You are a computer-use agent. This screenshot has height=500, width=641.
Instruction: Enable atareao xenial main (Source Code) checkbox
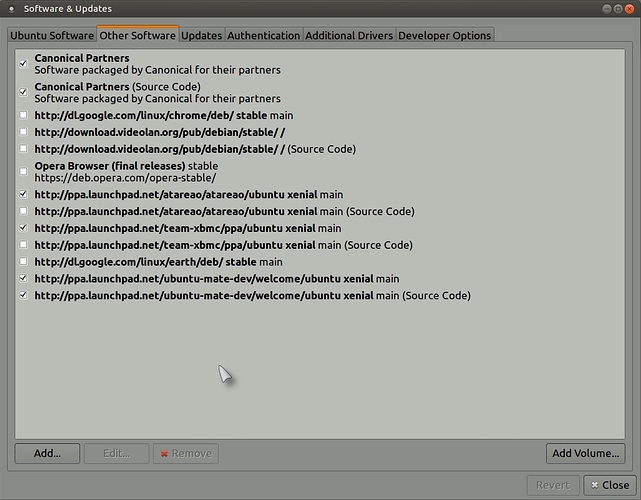[x=23, y=211]
